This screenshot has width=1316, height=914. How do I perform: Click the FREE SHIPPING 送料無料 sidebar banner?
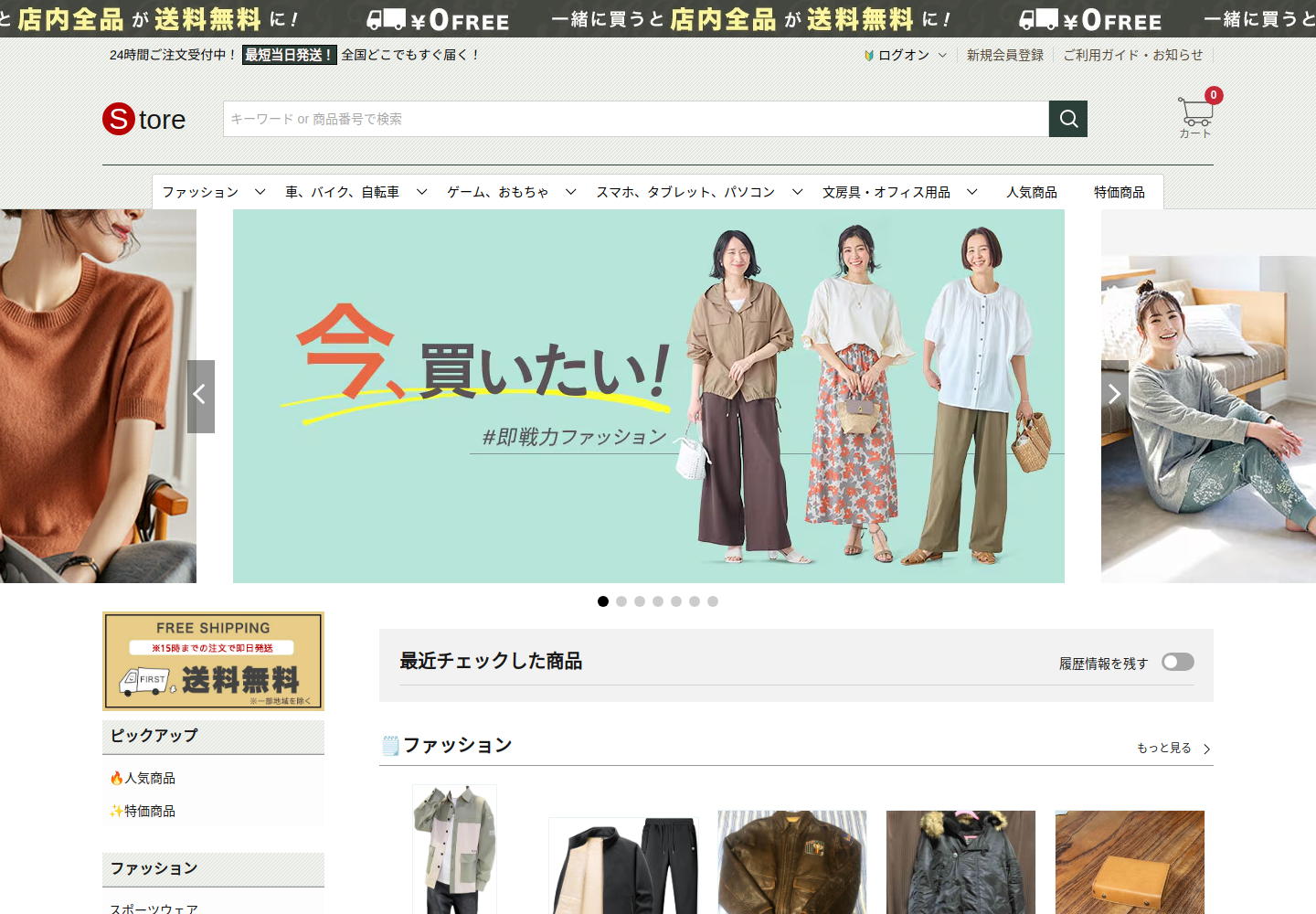213,661
